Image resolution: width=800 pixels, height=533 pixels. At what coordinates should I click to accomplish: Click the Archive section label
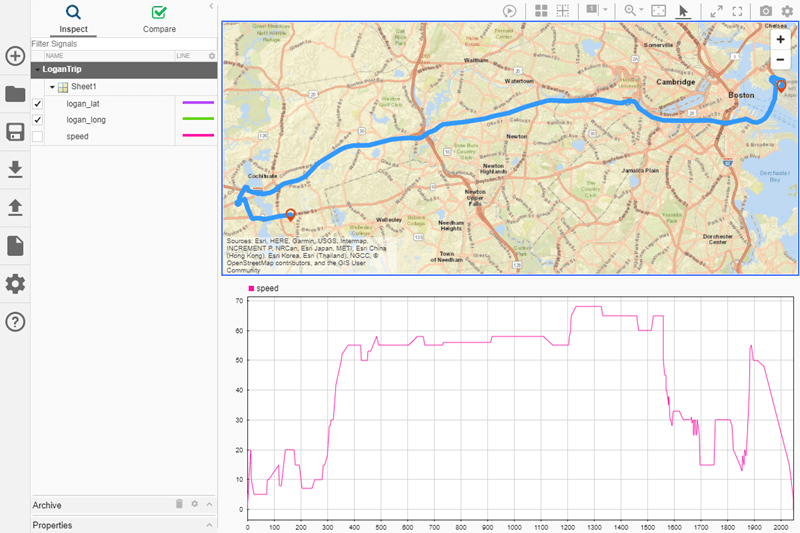(47, 505)
